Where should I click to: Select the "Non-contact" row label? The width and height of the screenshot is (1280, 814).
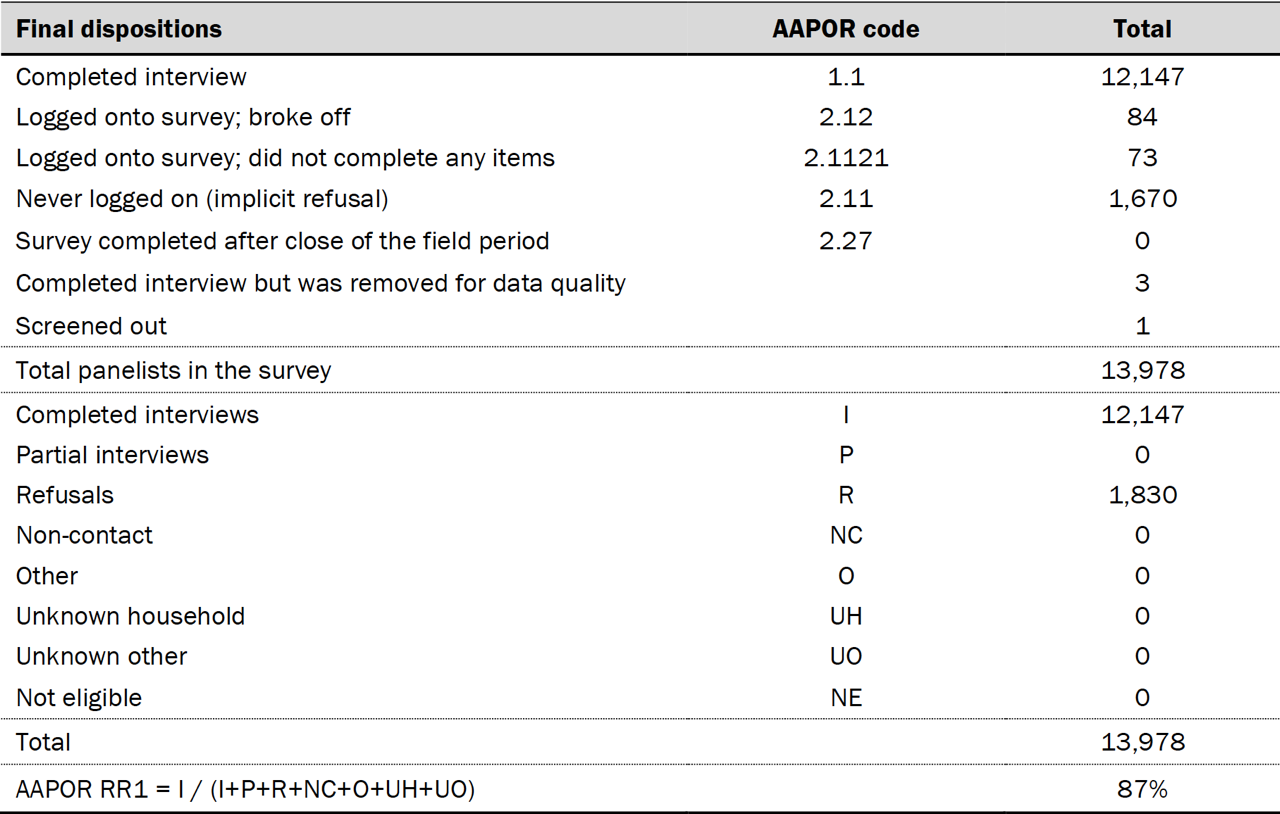84,535
